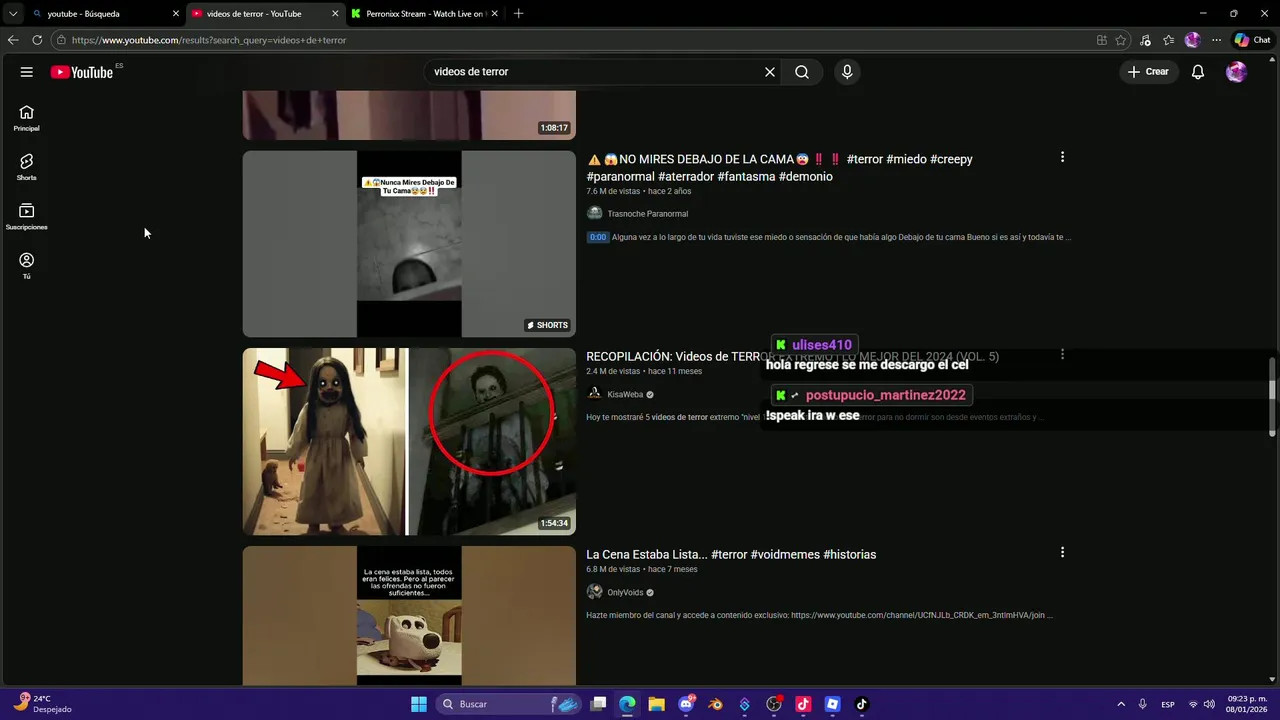Open the YouTube hamburger guide menu
Screen dimensions: 1280x720
pyautogui.click(x=27, y=72)
